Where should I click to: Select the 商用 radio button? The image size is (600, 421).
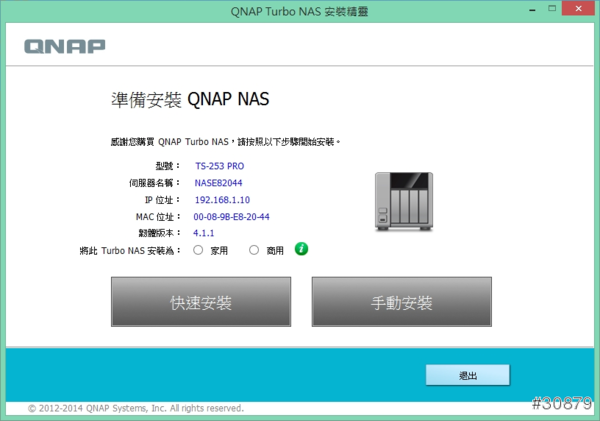254,250
